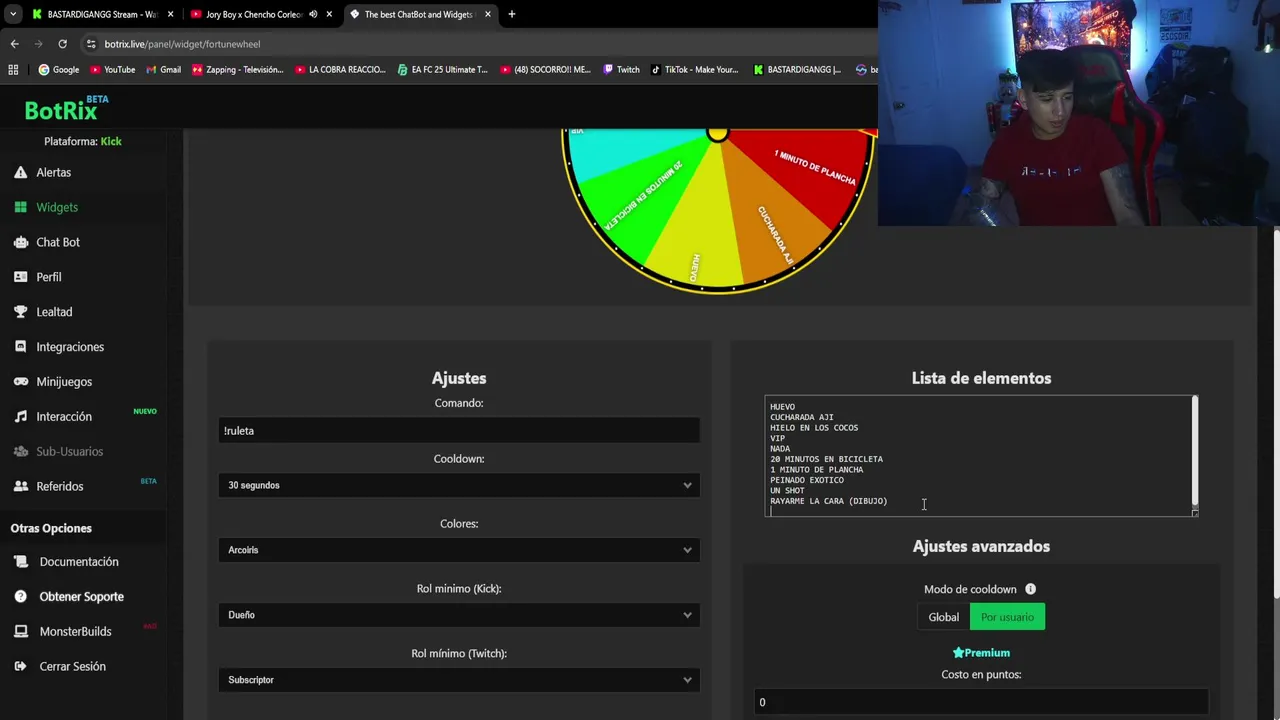
Task: Click the Interacción music note icon
Action: tap(20, 416)
